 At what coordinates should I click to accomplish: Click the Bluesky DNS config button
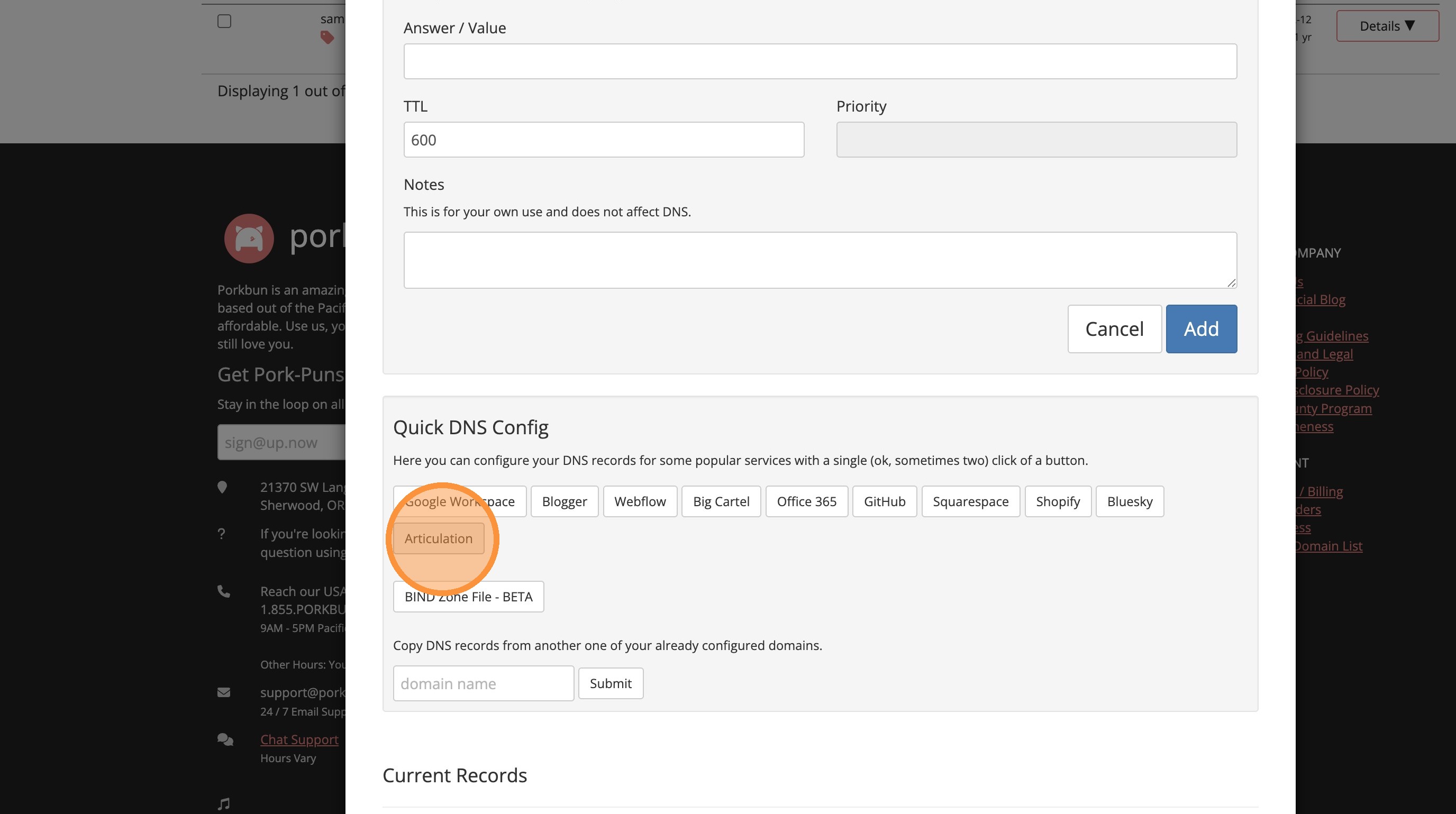point(1130,501)
